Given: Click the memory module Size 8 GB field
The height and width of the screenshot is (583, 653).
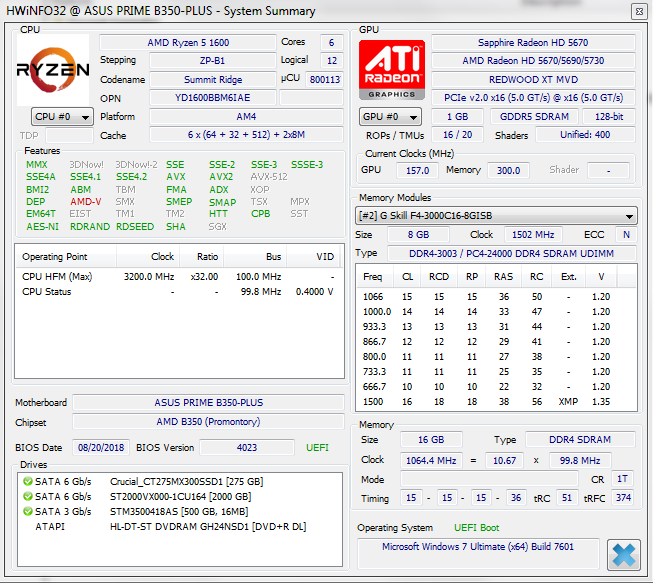Looking at the screenshot, I should (x=418, y=234).
